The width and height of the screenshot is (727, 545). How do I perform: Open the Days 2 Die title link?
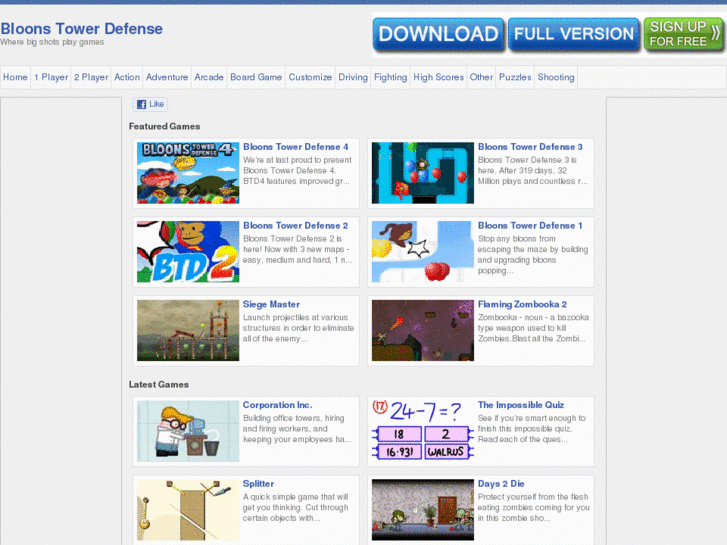(x=501, y=484)
